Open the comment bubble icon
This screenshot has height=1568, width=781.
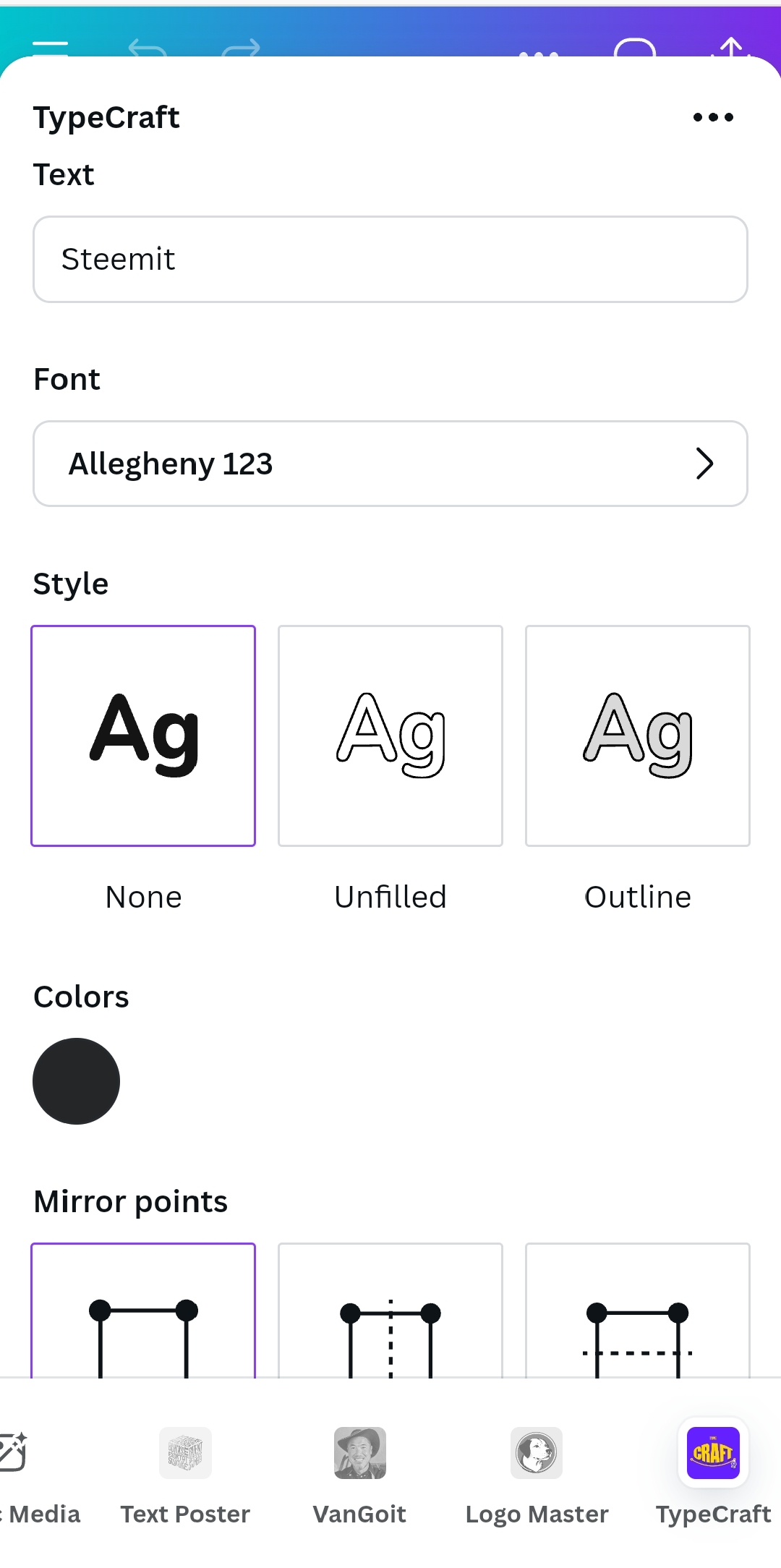point(635,48)
